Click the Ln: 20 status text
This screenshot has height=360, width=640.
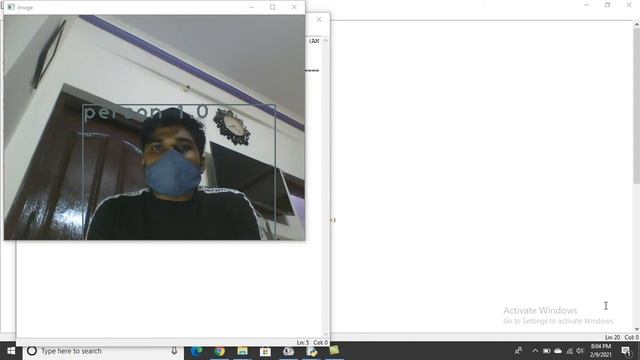click(612, 337)
